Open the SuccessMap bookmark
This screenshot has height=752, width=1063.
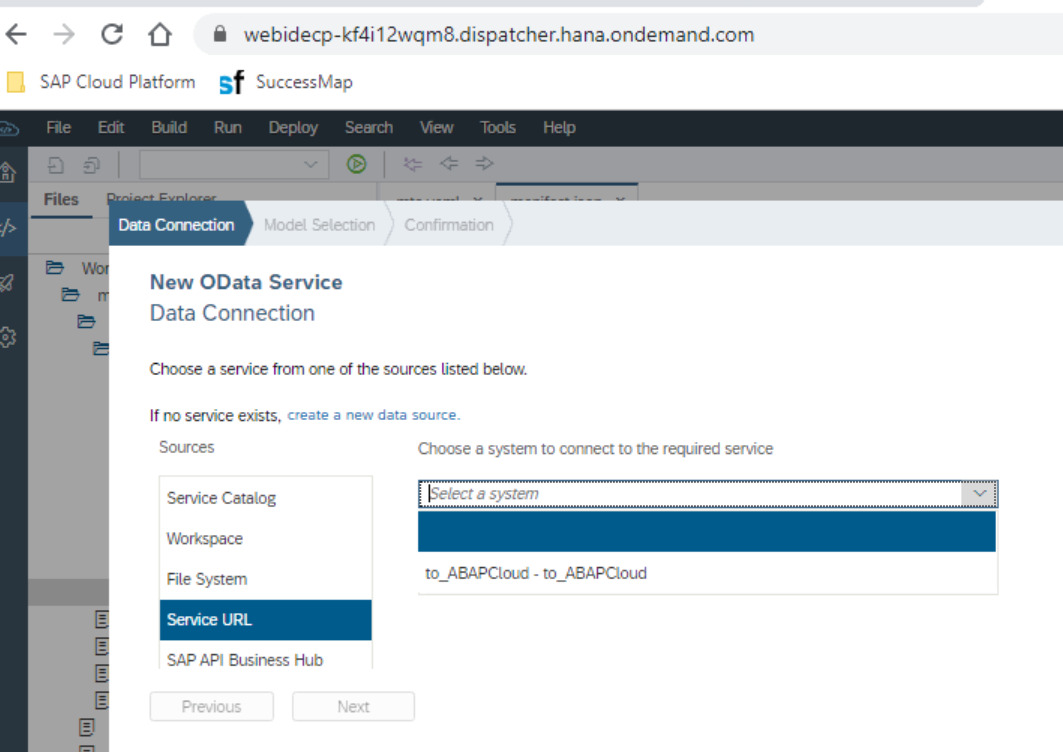pos(286,82)
